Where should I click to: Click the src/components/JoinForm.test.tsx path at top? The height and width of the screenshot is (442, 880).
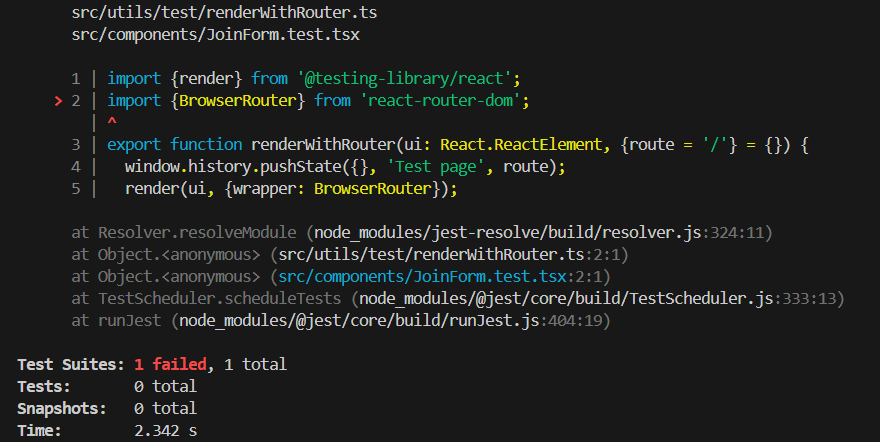tap(216, 35)
